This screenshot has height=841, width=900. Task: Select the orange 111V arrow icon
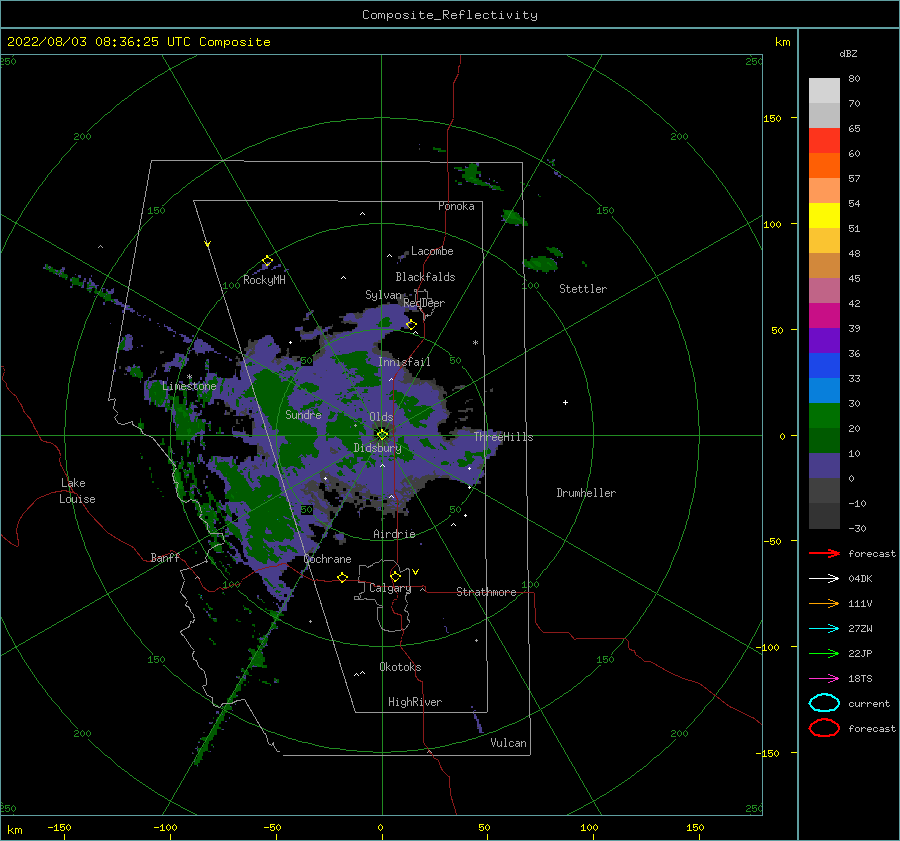pyautogui.click(x=824, y=603)
